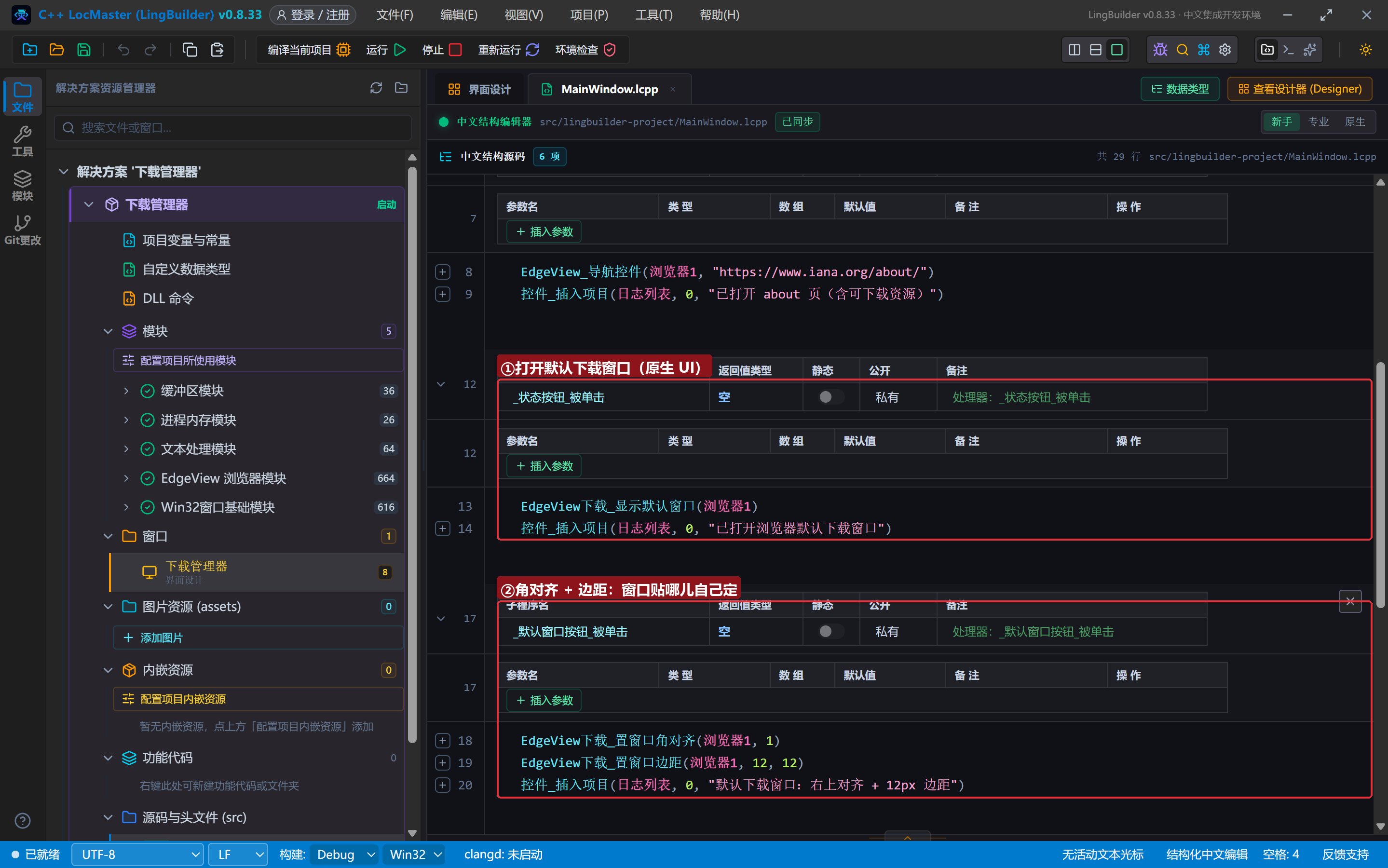Image resolution: width=1388 pixels, height=868 pixels.
Task: Click the 查看设计器 (Designer) button
Action: pyautogui.click(x=1300, y=89)
